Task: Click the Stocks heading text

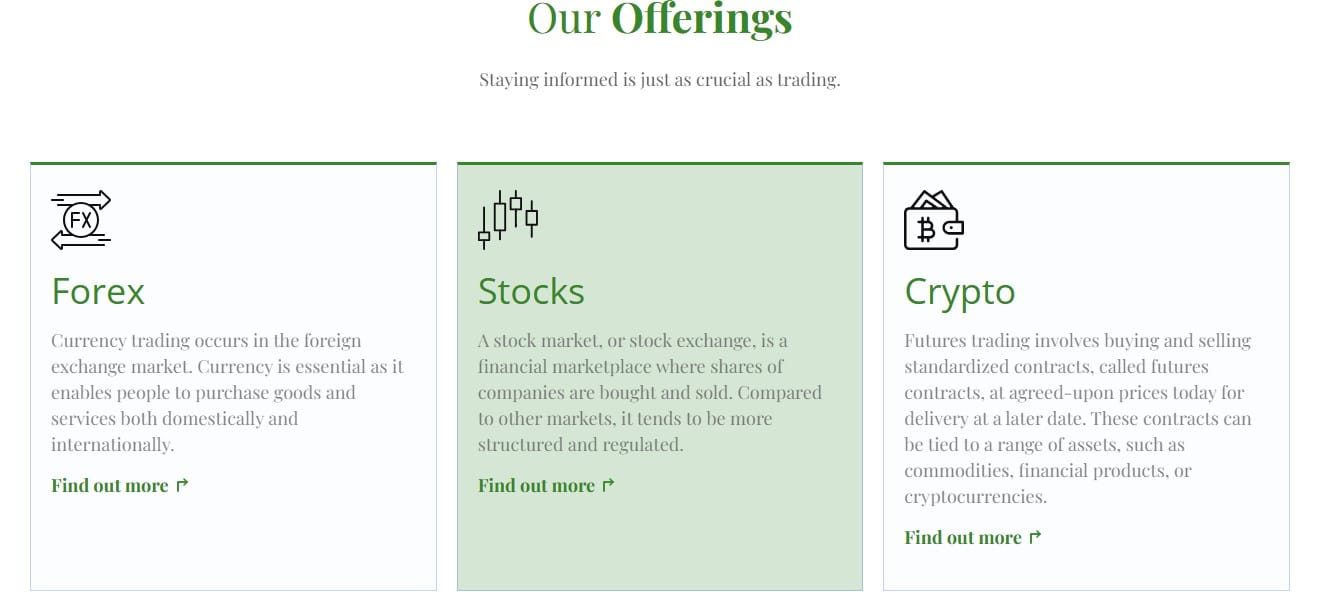Action: [531, 291]
